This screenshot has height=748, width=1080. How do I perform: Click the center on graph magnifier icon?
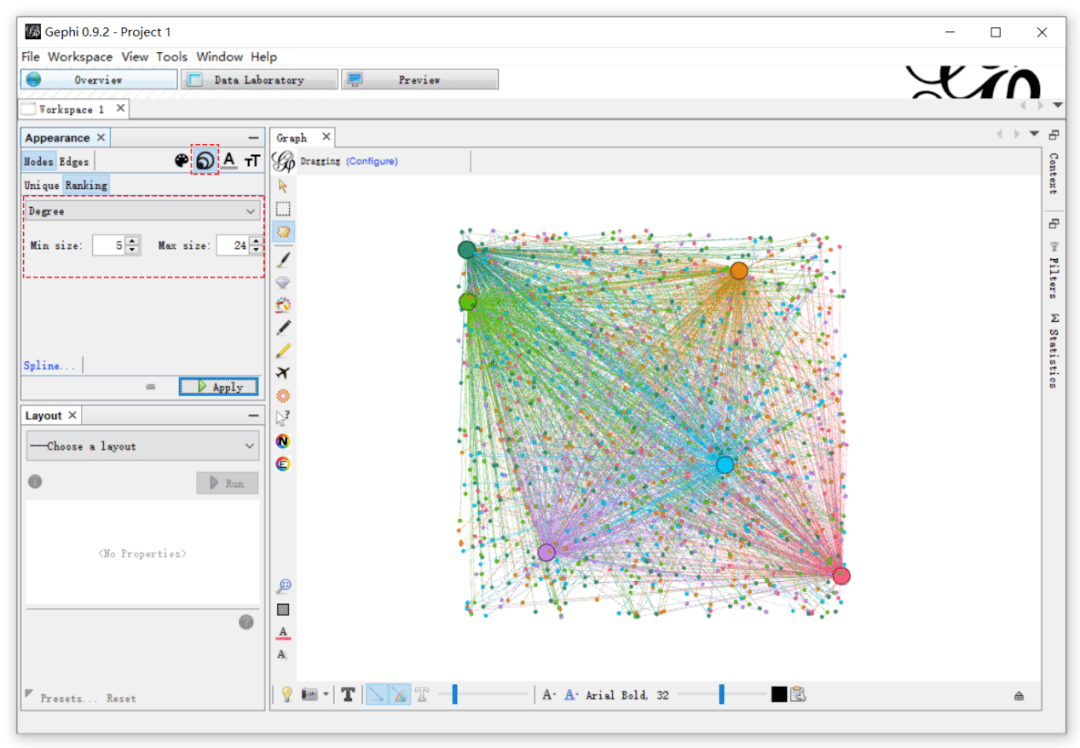coord(283,587)
